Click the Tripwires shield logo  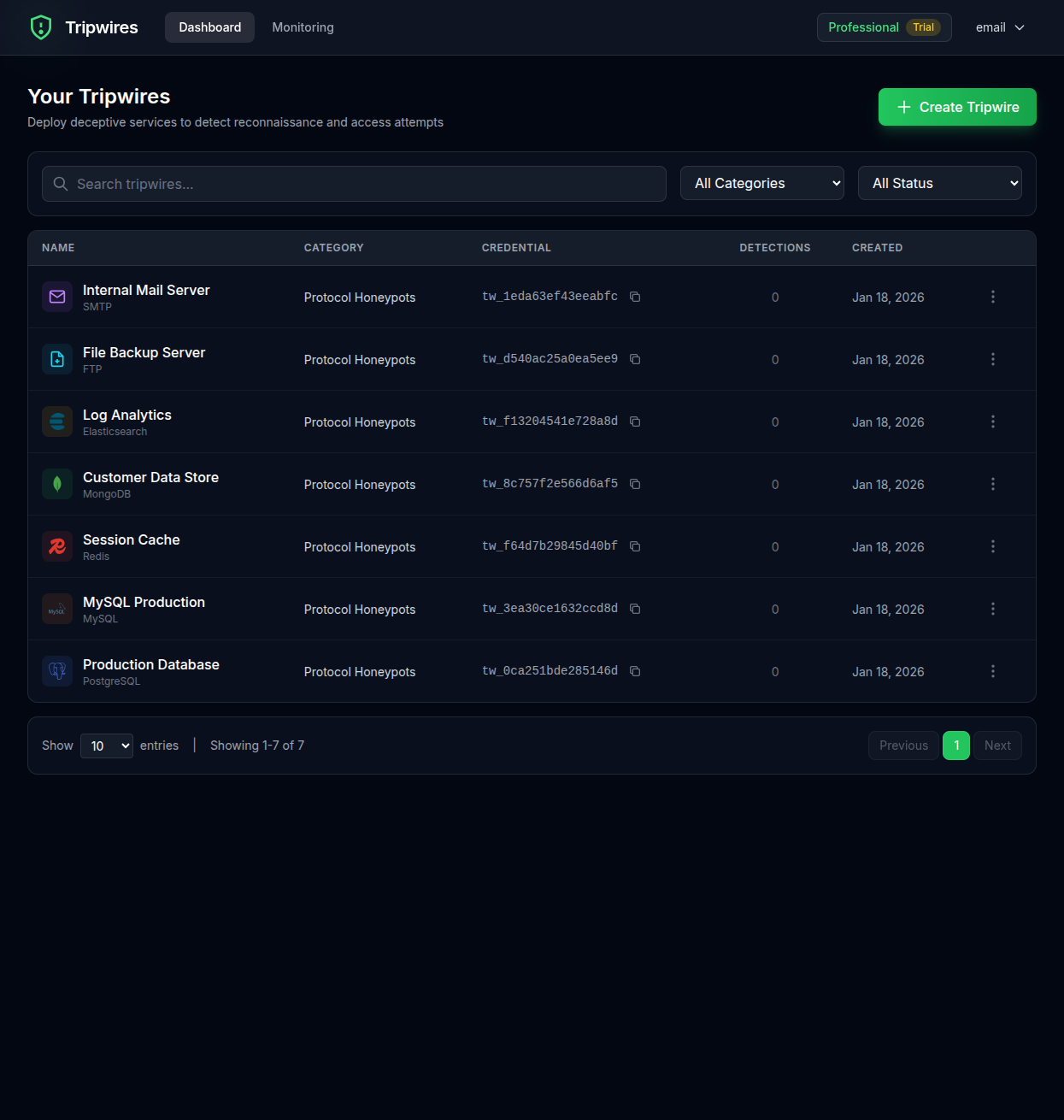pos(41,27)
